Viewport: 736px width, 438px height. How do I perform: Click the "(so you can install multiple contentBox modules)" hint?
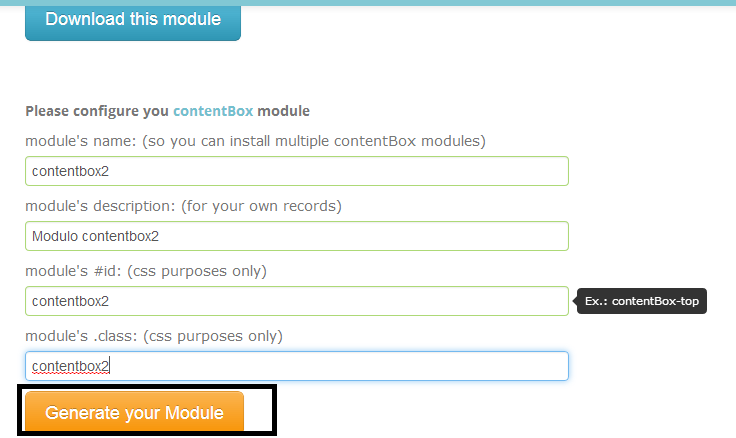pyautogui.click(x=315, y=140)
